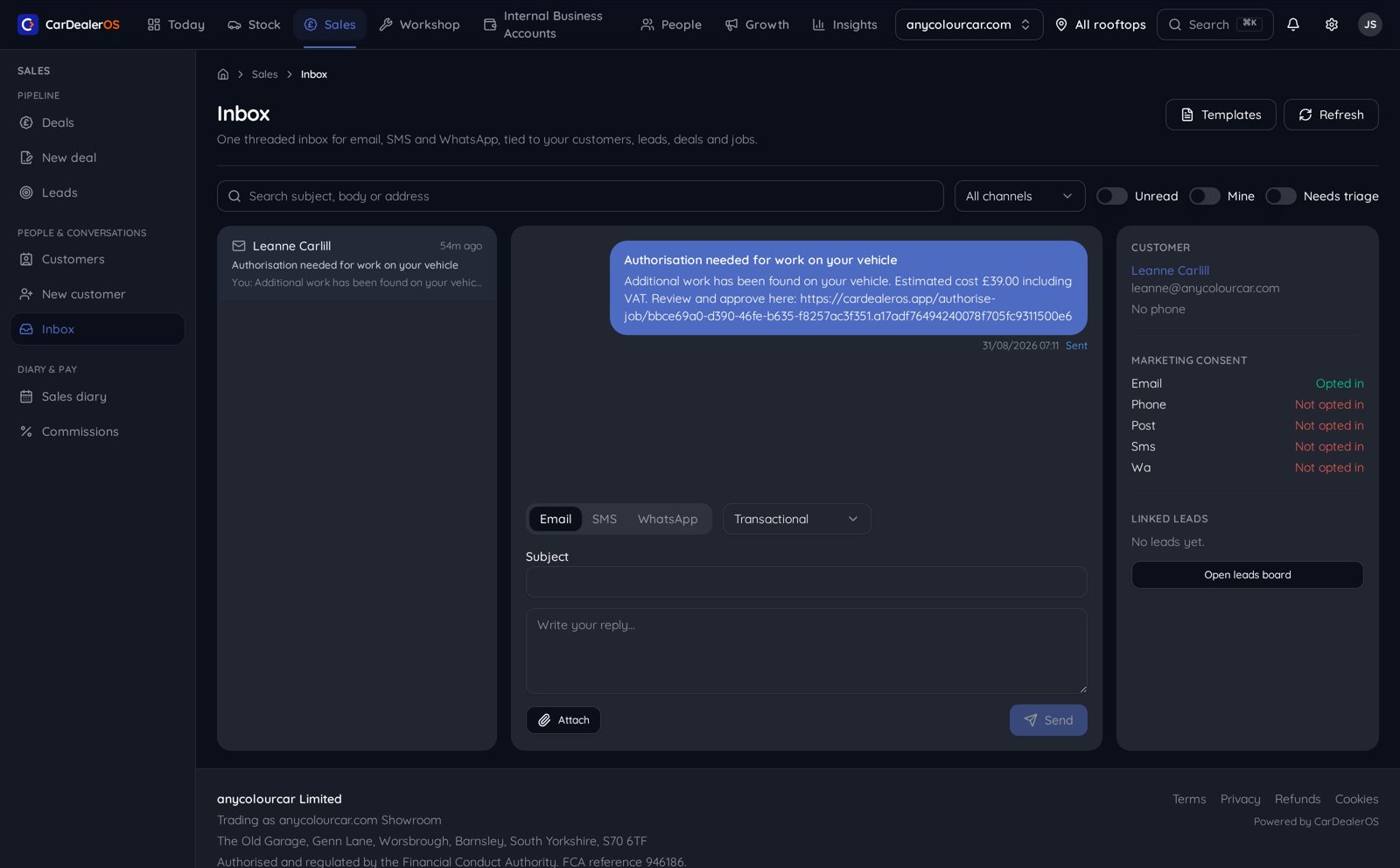
Task: Open the Today menu
Action: 176,24
